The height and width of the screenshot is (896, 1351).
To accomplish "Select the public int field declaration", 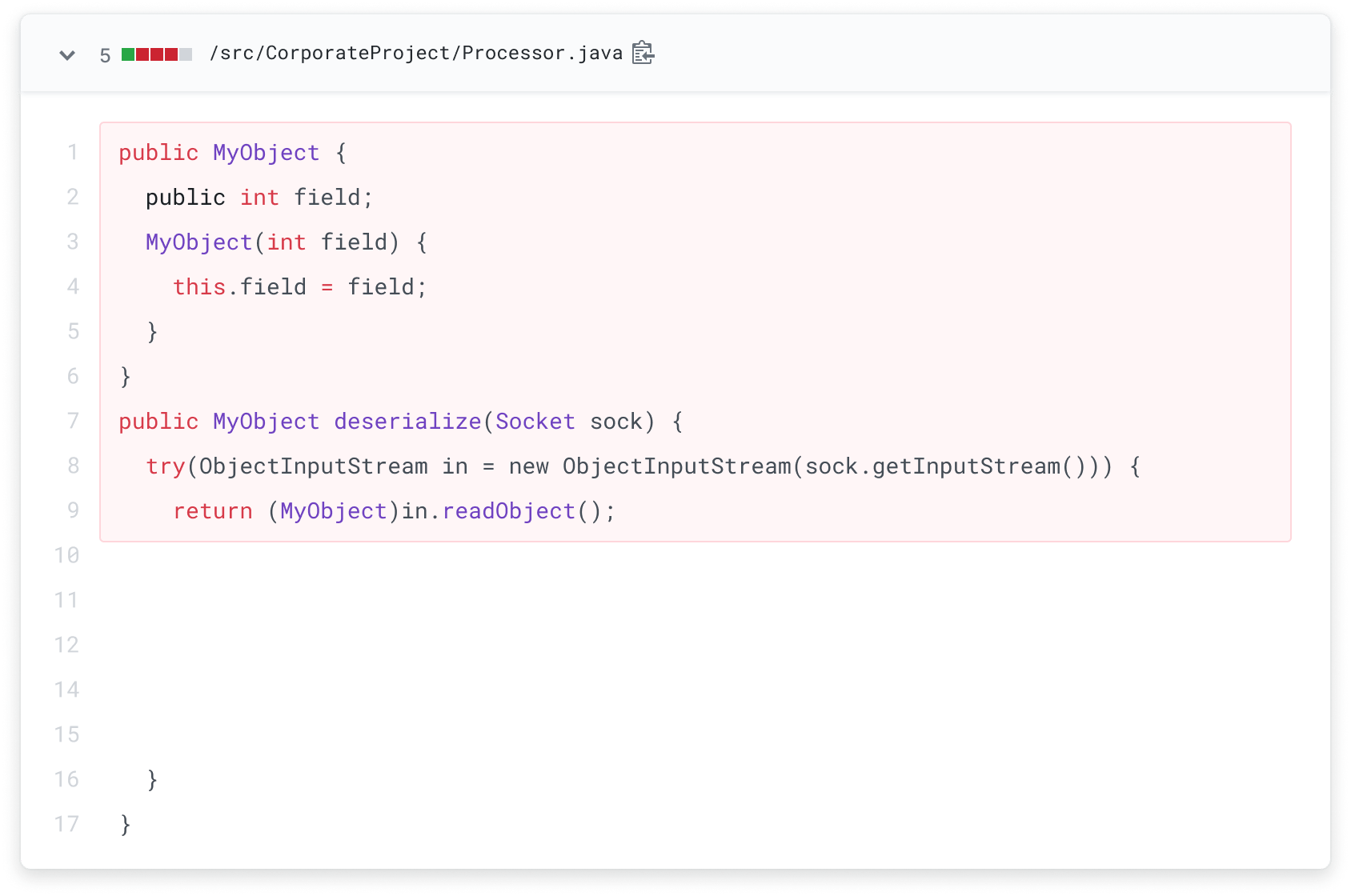I will (259, 197).
